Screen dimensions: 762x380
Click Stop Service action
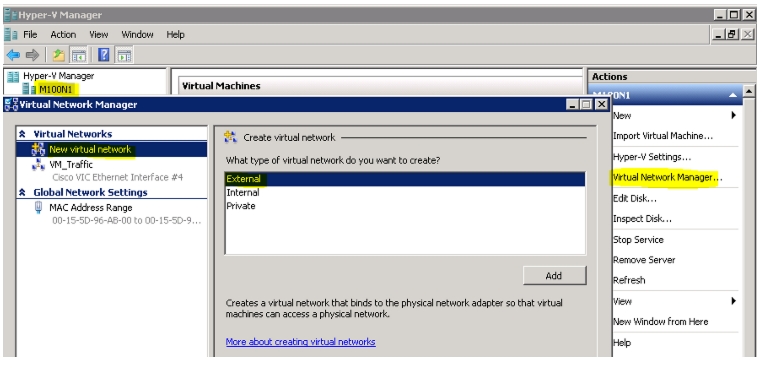[x=638, y=240]
